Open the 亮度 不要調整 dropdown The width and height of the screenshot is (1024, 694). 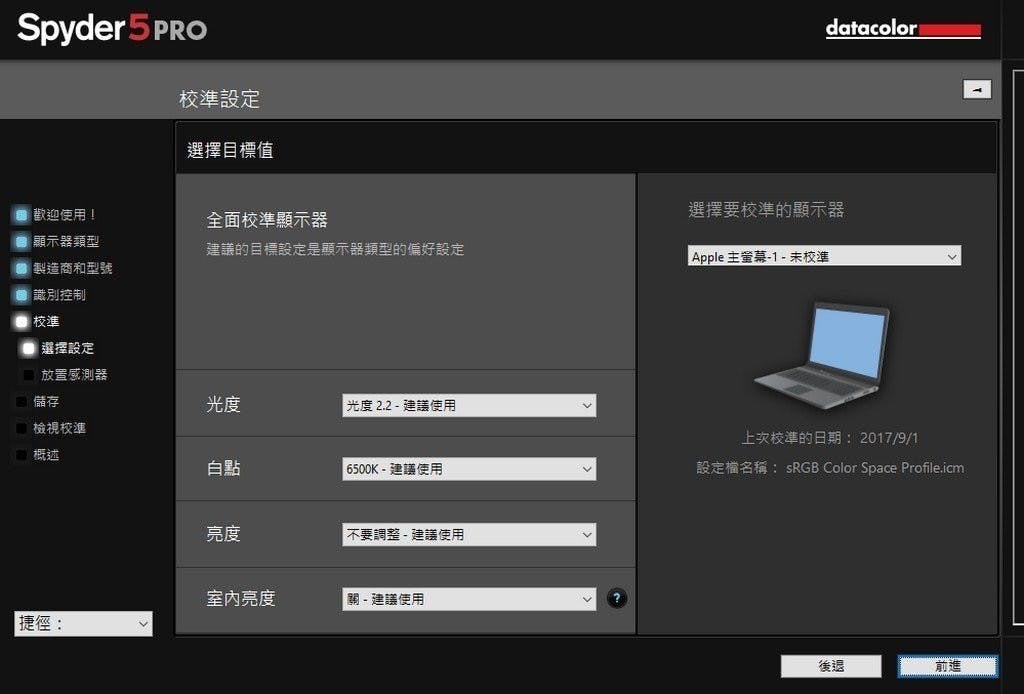(x=469, y=535)
